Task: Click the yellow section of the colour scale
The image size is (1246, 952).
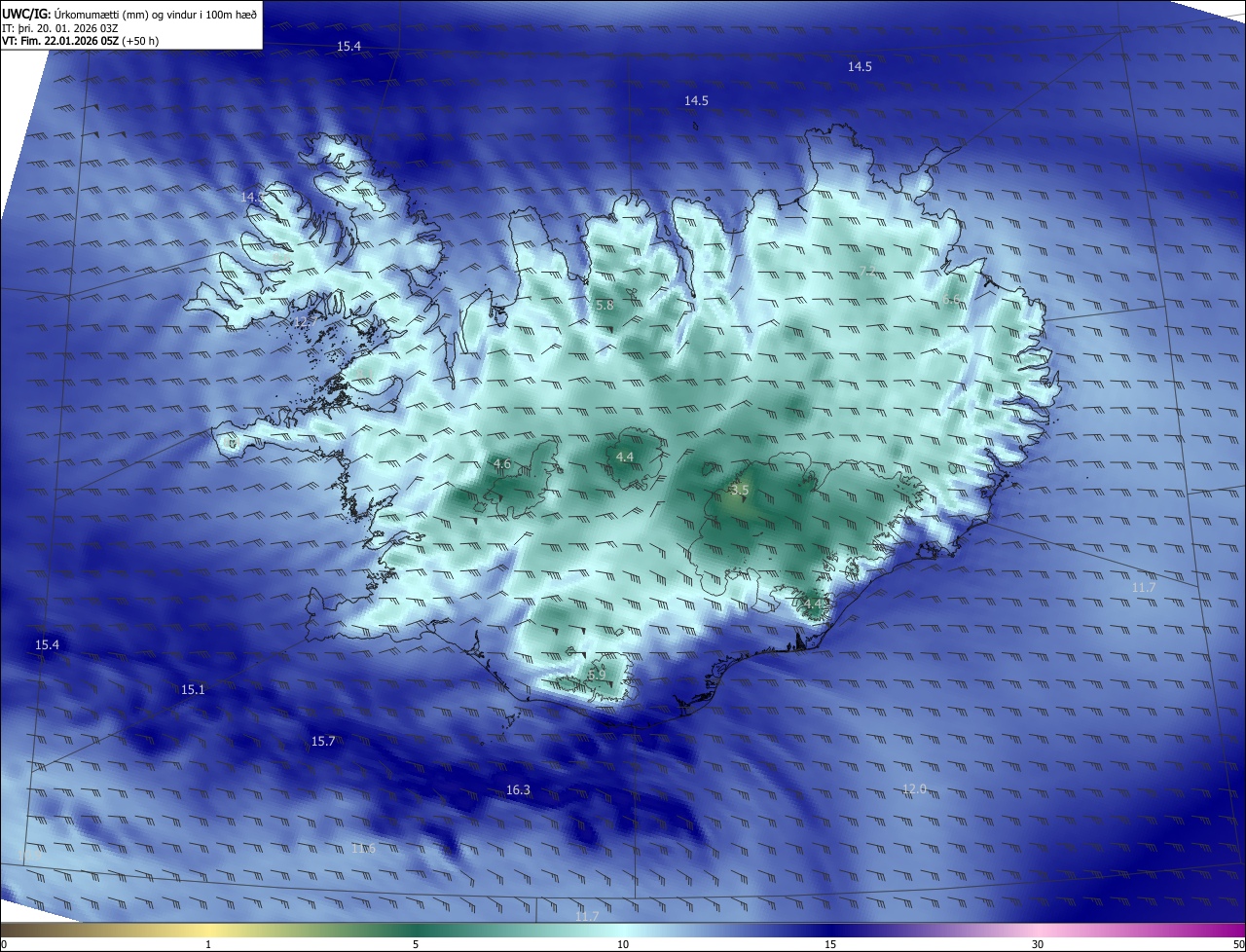Action: 208,930
